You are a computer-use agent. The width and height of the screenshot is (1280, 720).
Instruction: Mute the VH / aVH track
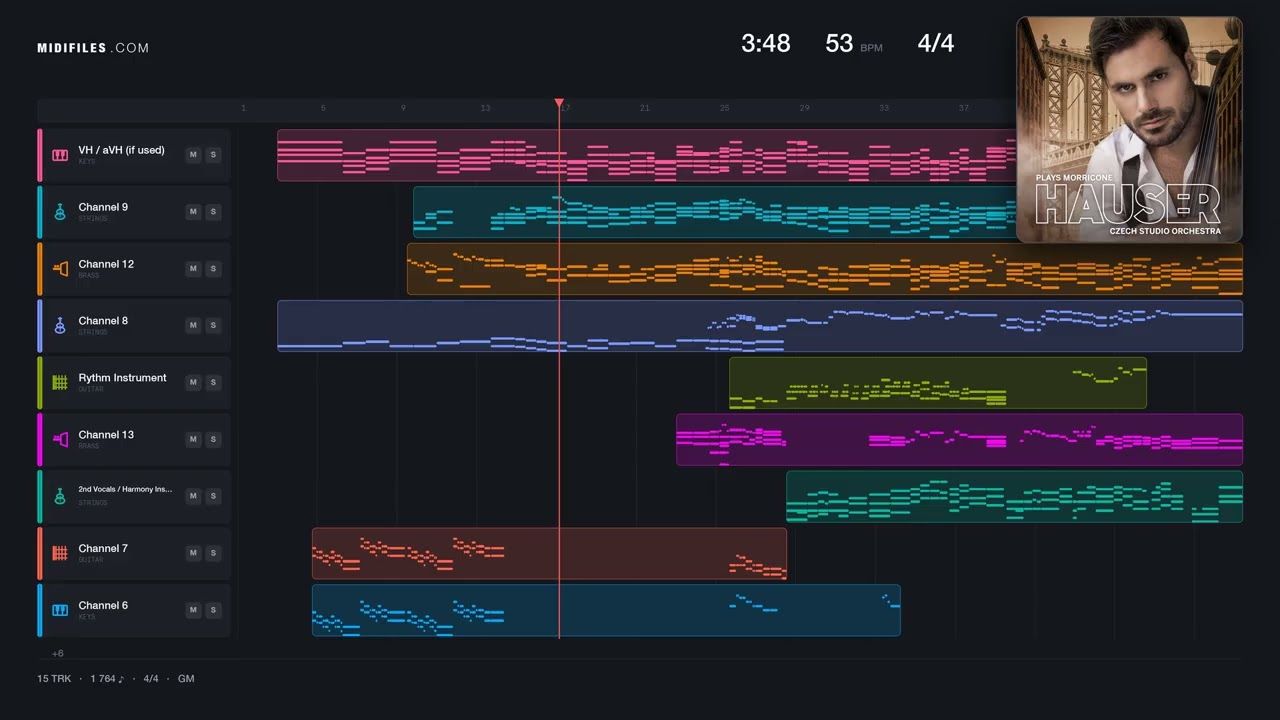(x=194, y=155)
